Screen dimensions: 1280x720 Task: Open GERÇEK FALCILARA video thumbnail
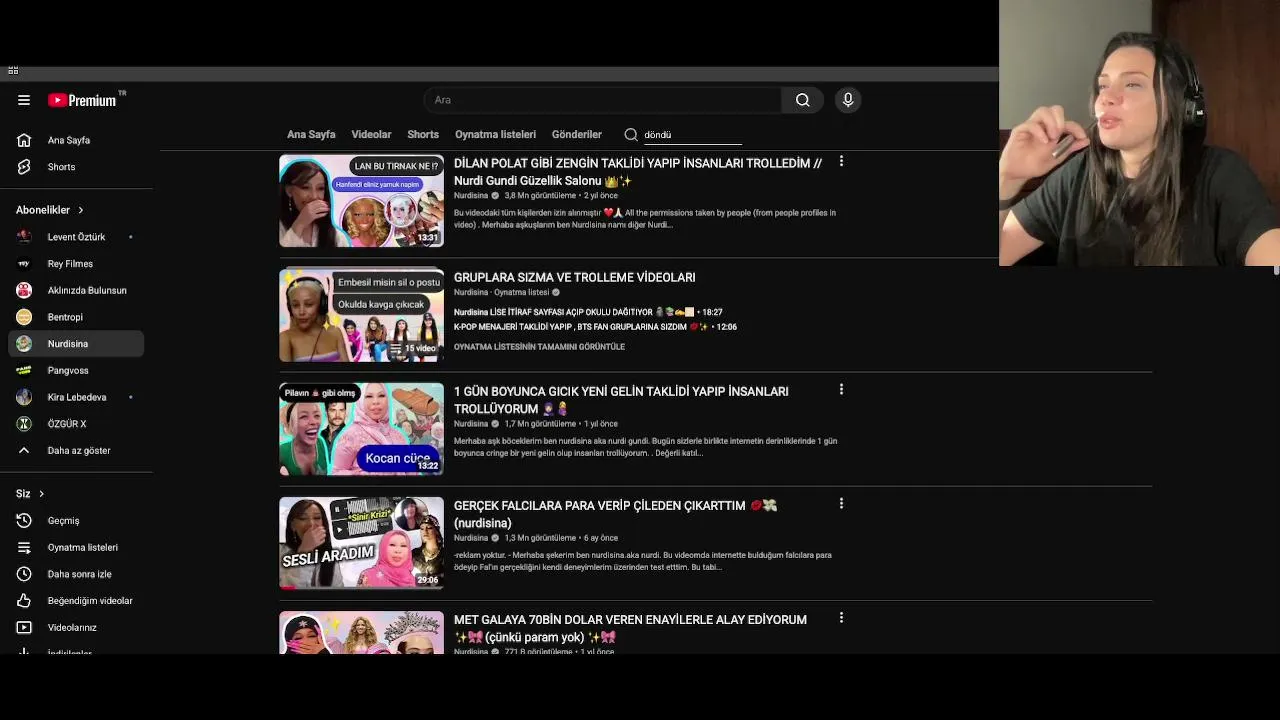361,543
